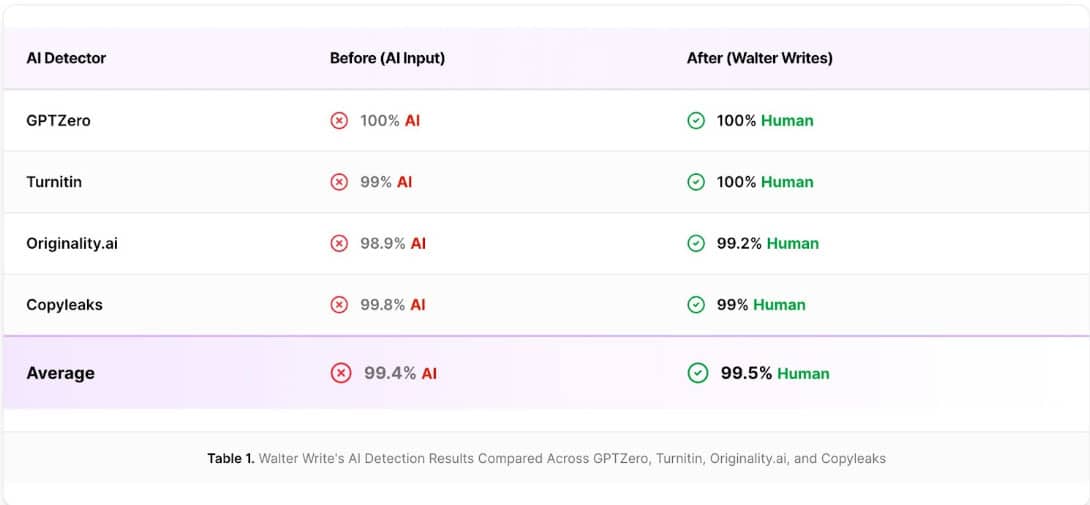Click the Before (AI Input) column header
The image size is (1090, 505).
[x=387, y=58]
